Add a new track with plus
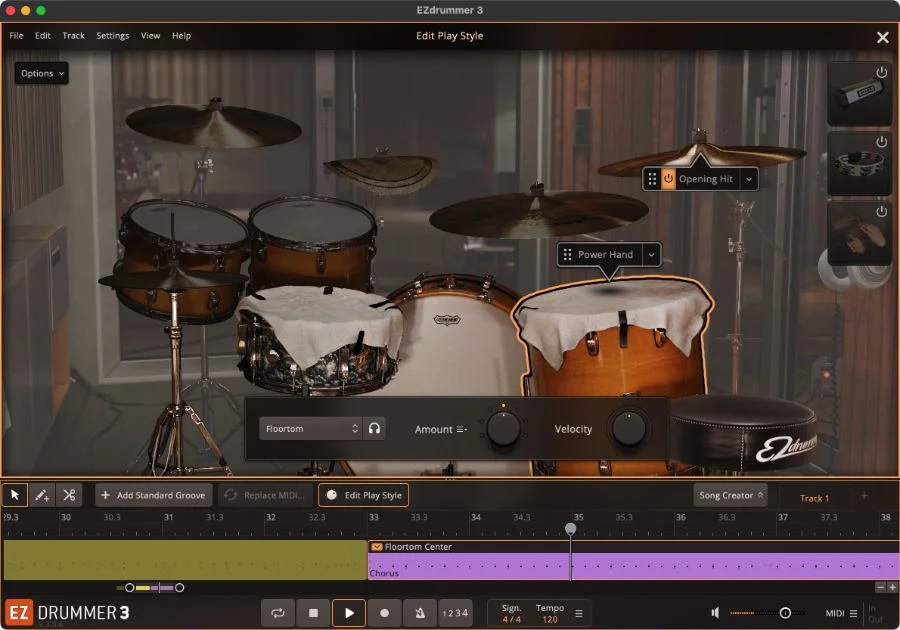Viewport: 900px width, 630px height. [864, 496]
